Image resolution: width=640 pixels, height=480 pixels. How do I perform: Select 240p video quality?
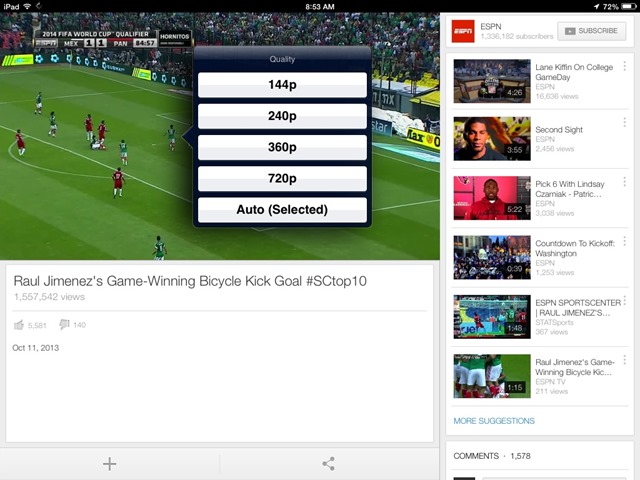[x=282, y=116]
